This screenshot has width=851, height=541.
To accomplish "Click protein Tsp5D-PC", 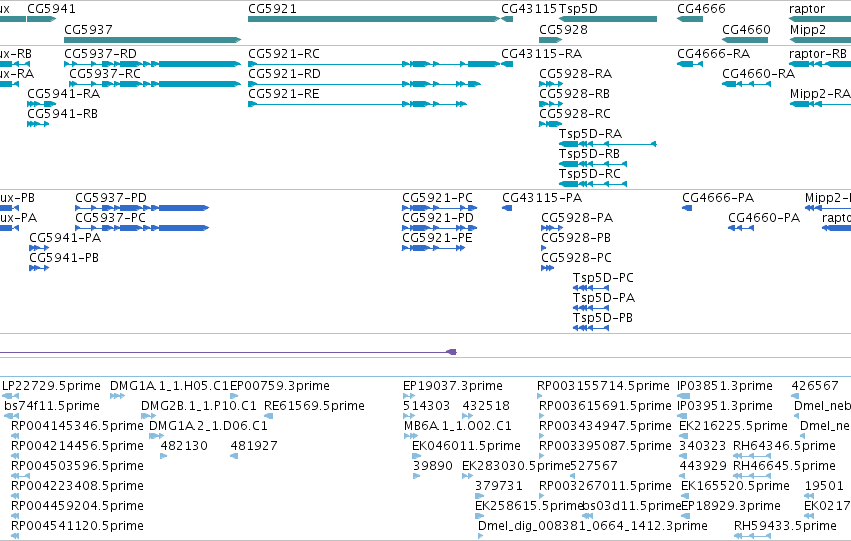I will 591,288.
